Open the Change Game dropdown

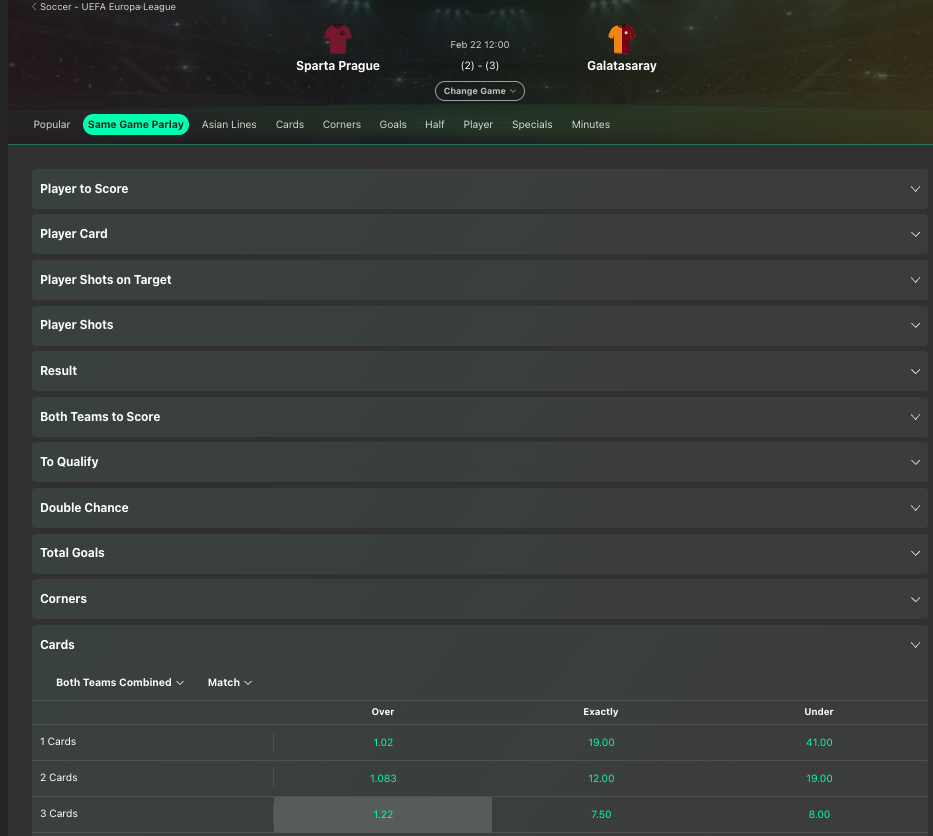480,91
